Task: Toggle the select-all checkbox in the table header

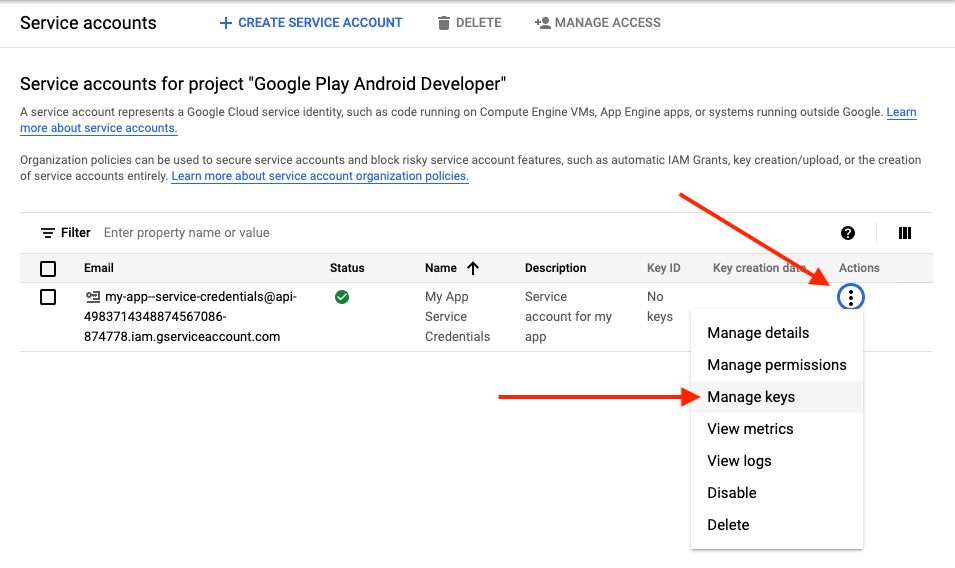Action: point(48,268)
